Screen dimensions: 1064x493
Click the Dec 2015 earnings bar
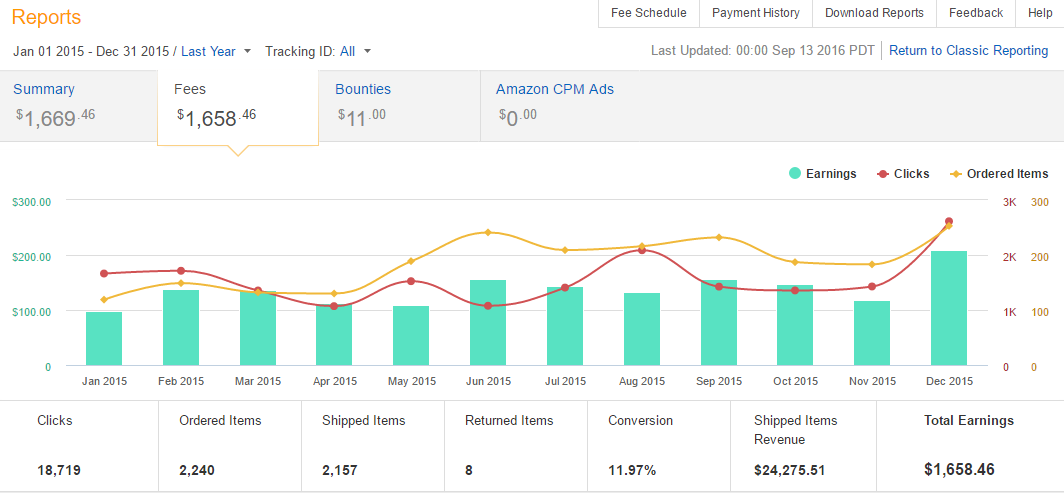pos(949,309)
